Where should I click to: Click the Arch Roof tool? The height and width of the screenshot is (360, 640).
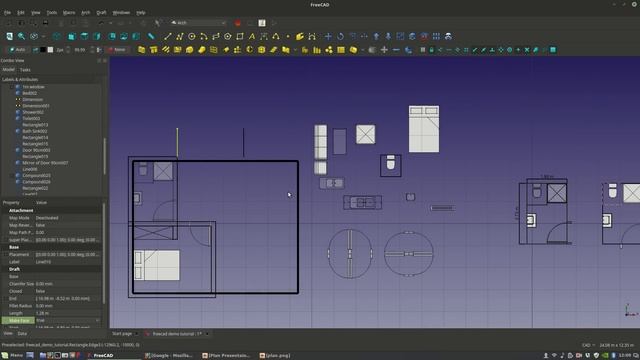pyautogui.click(x=226, y=50)
